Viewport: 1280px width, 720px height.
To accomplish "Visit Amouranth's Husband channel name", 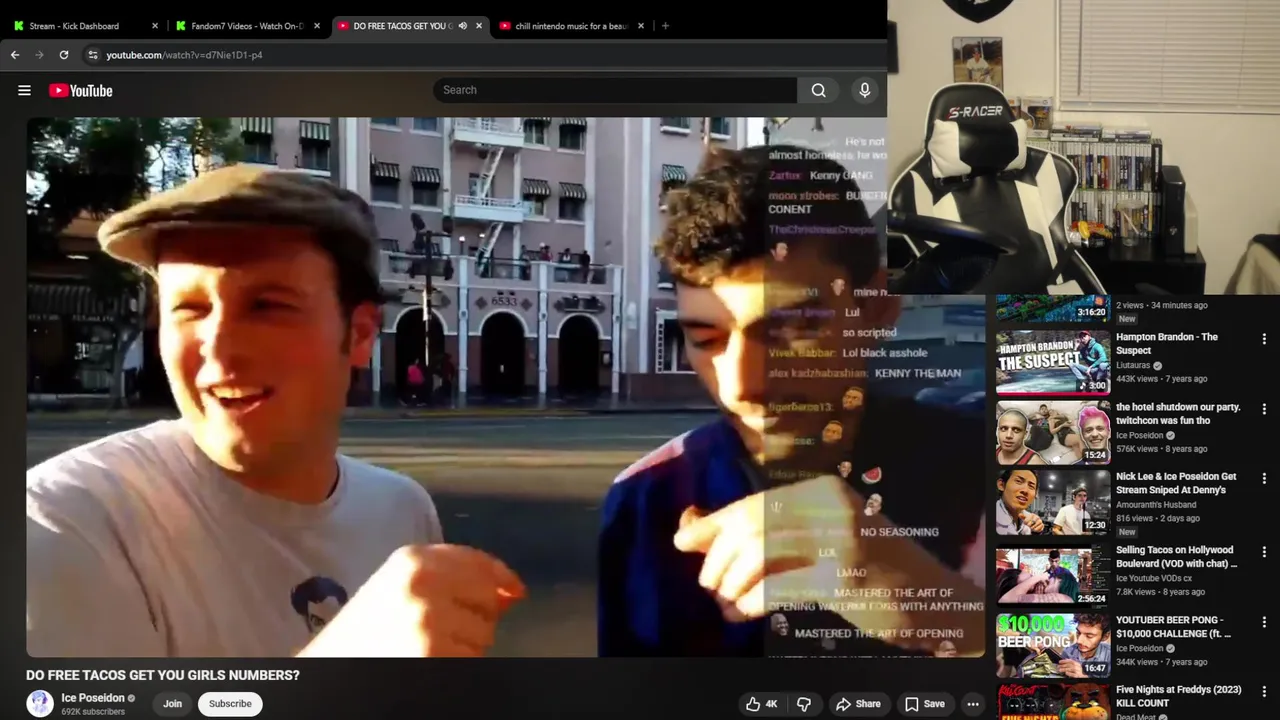I will coord(1157,505).
